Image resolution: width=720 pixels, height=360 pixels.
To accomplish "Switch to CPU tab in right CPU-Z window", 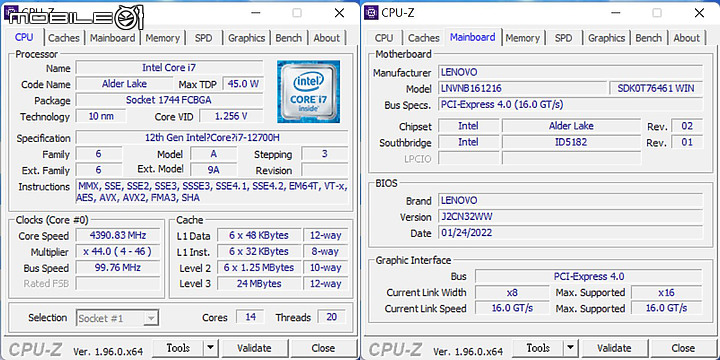I will [384, 38].
